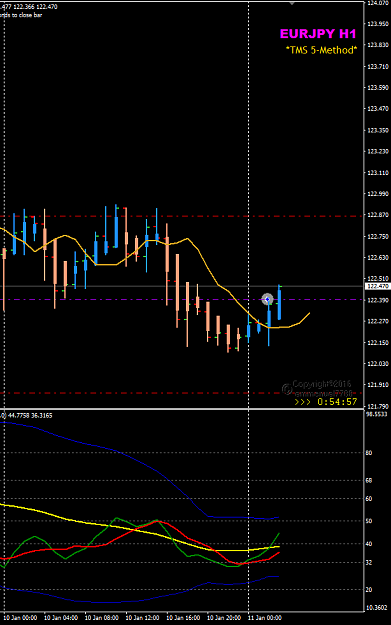Click the 0:54:57 candle countdown timer
This screenshot has height=625, width=391.
(x=337, y=402)
